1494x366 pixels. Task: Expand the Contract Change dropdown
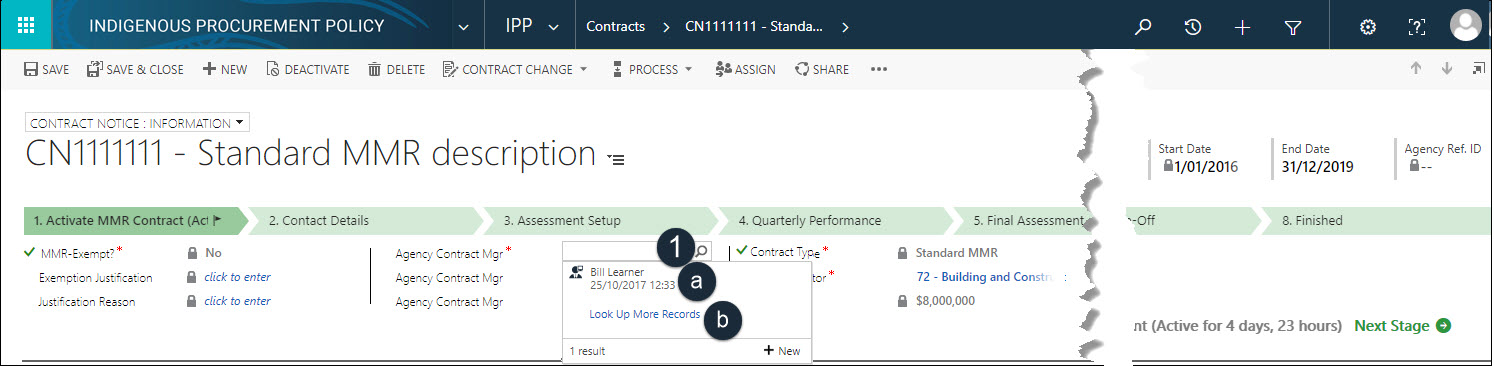click(x=515, y=70)
